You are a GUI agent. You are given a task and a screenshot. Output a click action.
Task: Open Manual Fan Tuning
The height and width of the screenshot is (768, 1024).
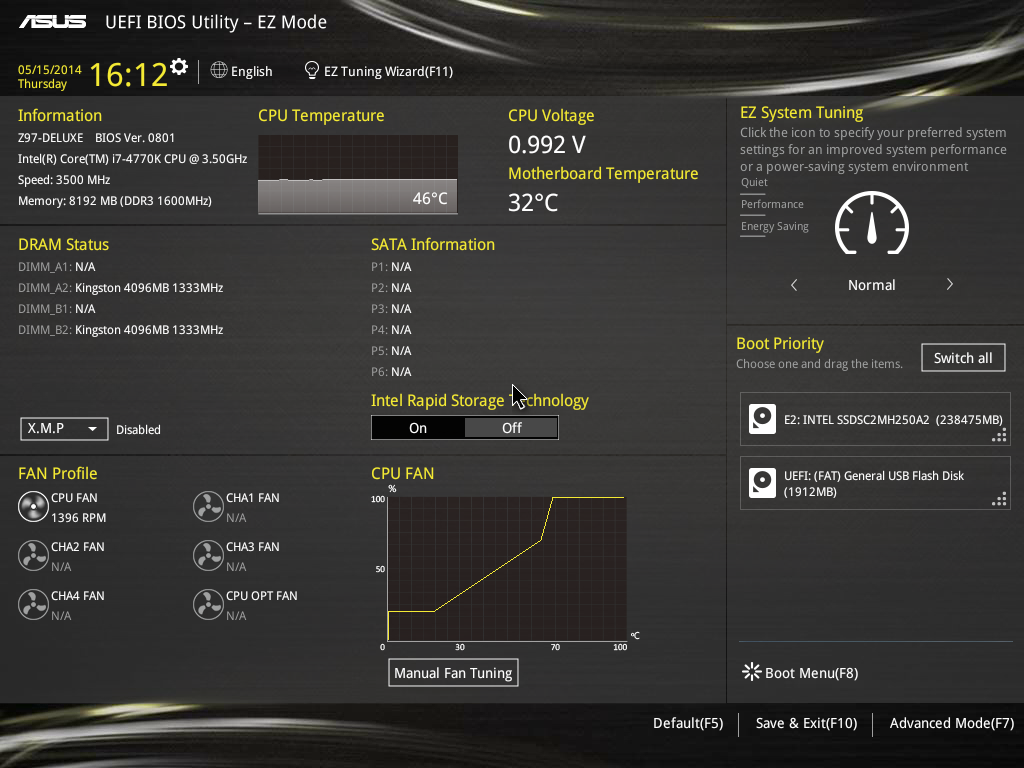tap(453, 673)
